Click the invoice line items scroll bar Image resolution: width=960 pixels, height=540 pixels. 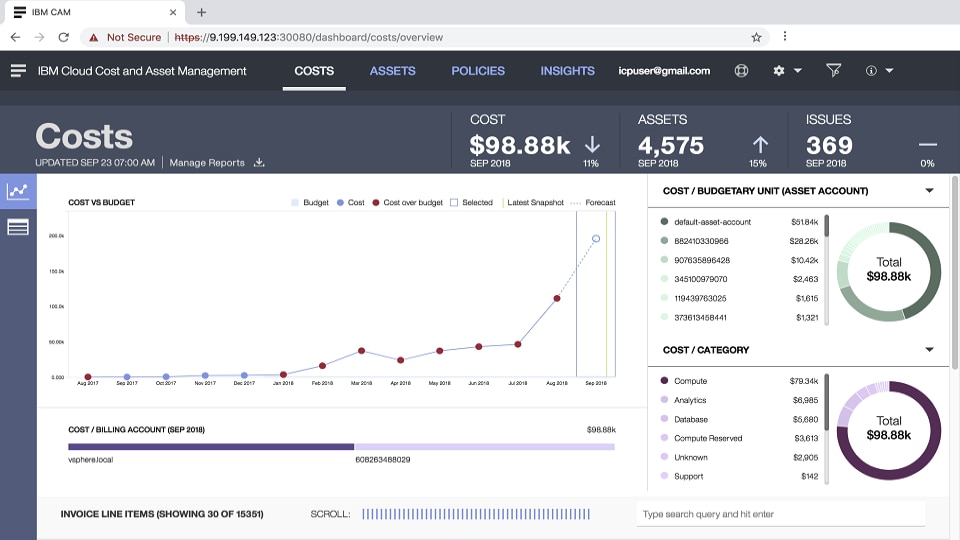click(x=476, y=514)
